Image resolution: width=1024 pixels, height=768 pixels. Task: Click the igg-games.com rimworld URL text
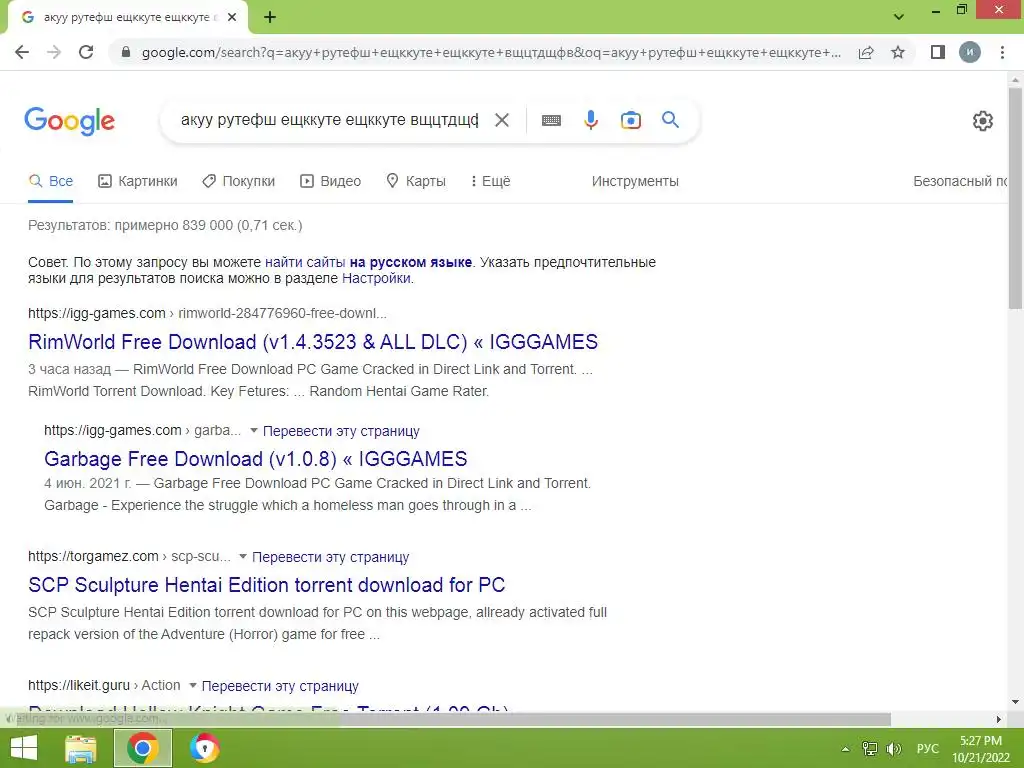coord(207,313)
